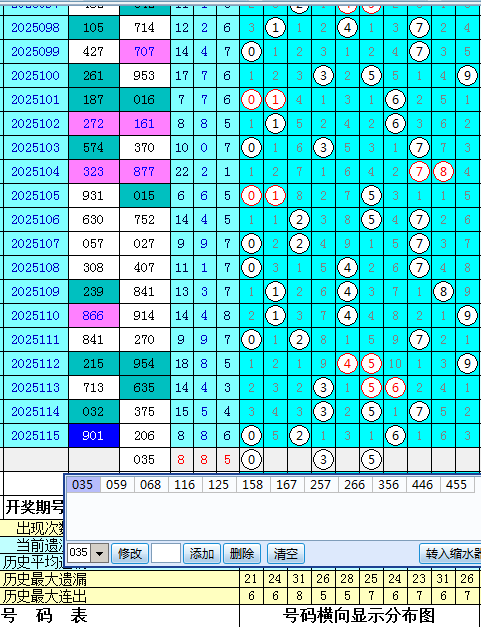This screenshot has width=481, height=627.
Task: Click the 删除 button
Action: pos(241,554)
